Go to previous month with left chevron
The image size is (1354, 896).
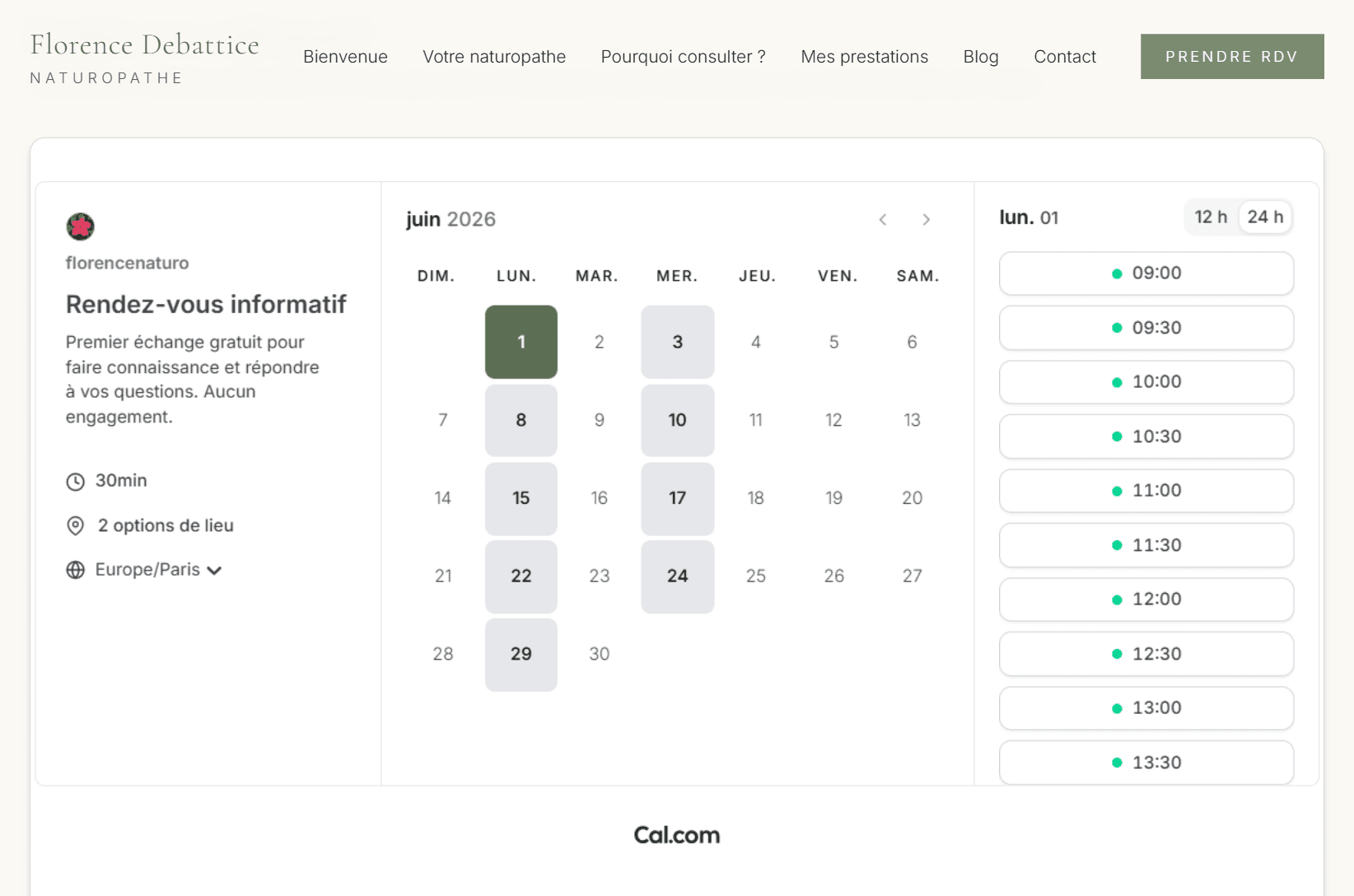883,219
